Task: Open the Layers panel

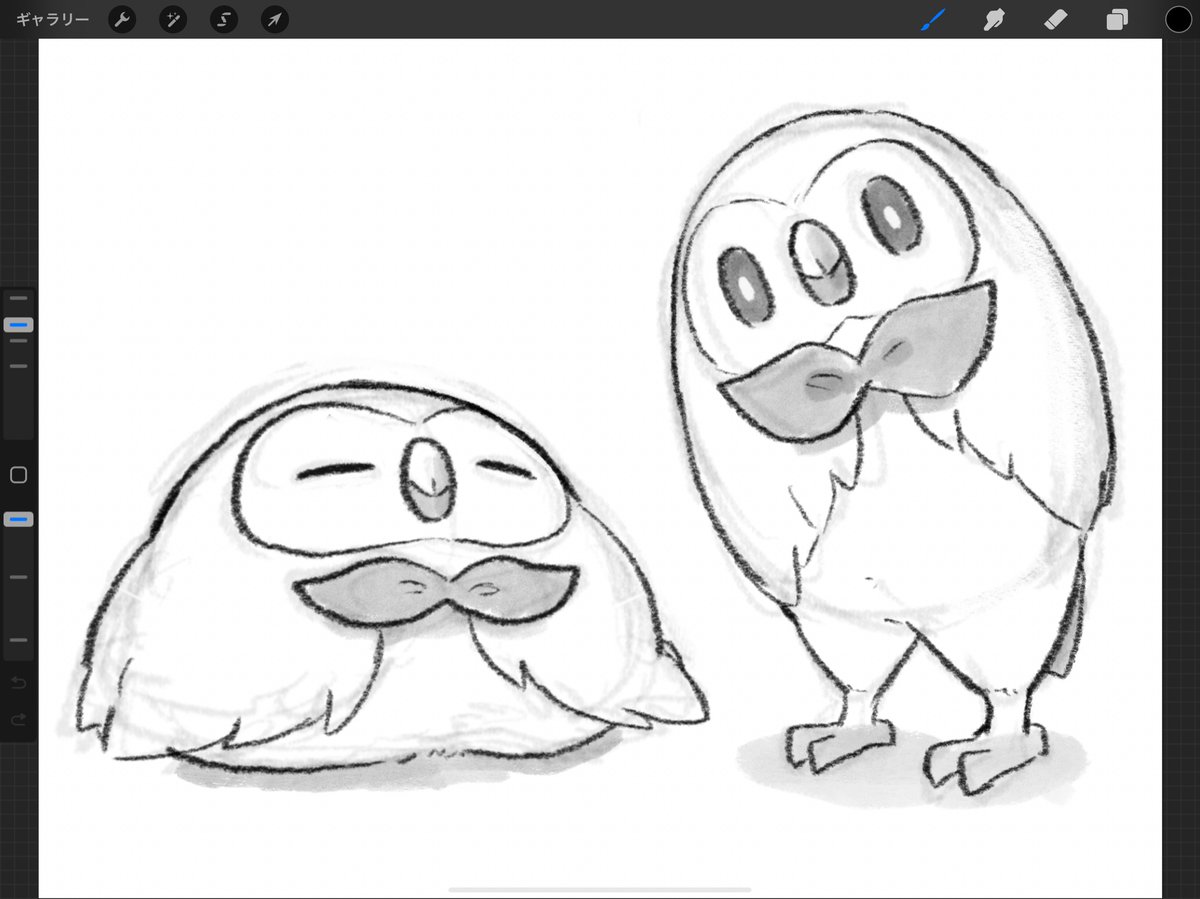Action: tap(1117, 19)
